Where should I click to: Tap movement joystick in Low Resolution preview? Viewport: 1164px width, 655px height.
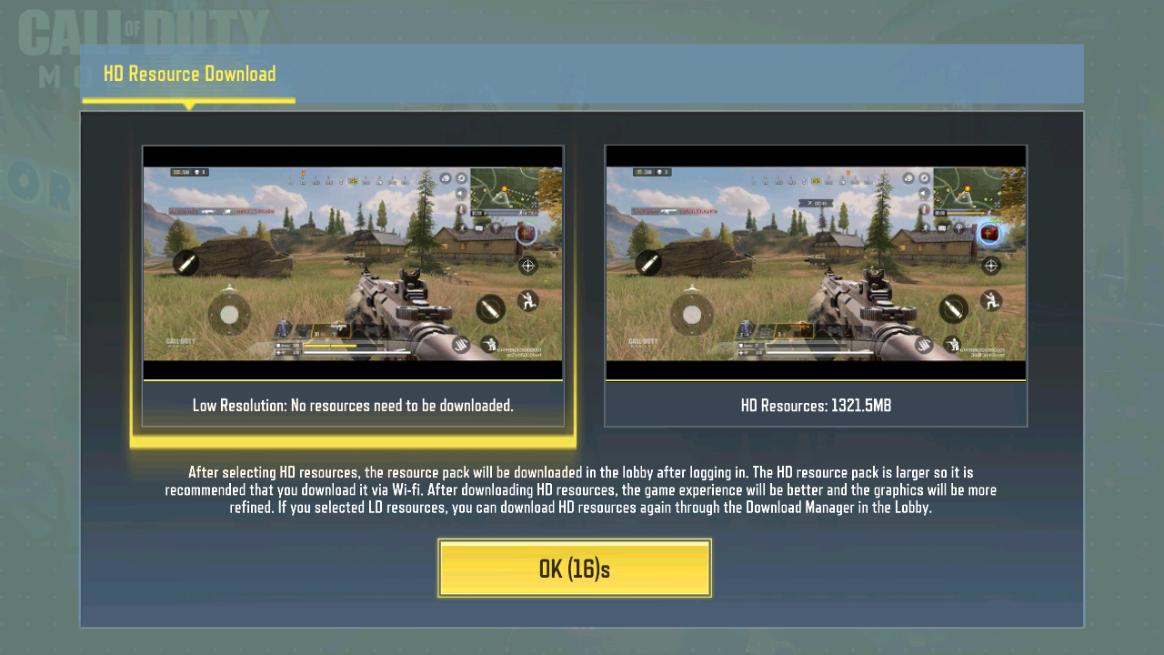(229, 314)
